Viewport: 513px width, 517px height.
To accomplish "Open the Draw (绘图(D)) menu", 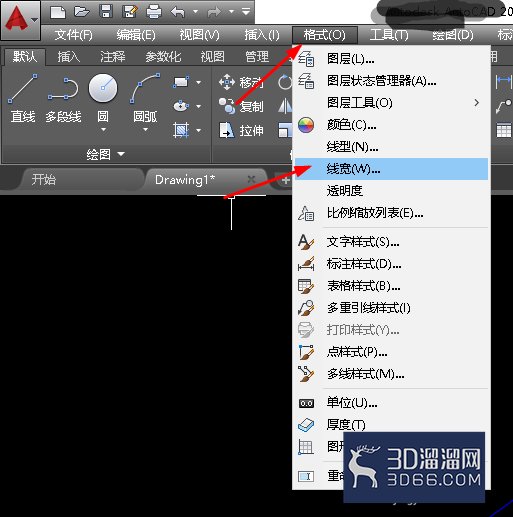I will pos(453,35).
